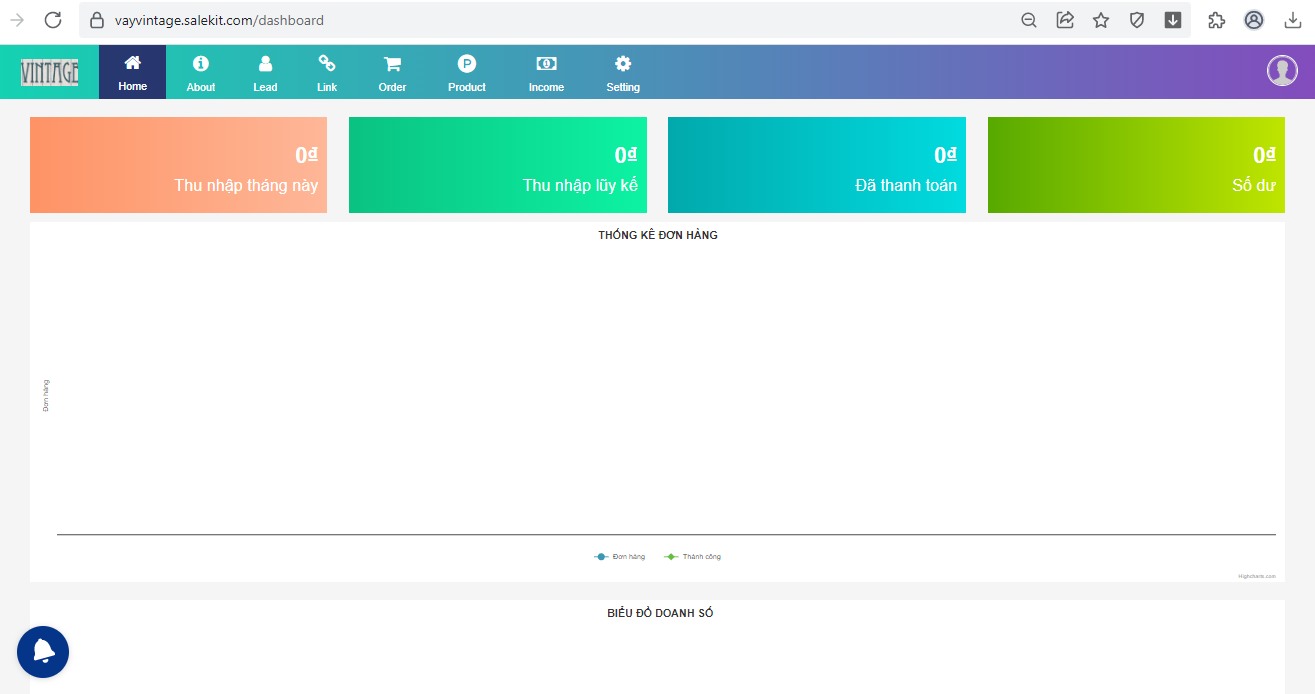Open the user avatar profile menu
1315x694 pixels.
pos(1281,71)
